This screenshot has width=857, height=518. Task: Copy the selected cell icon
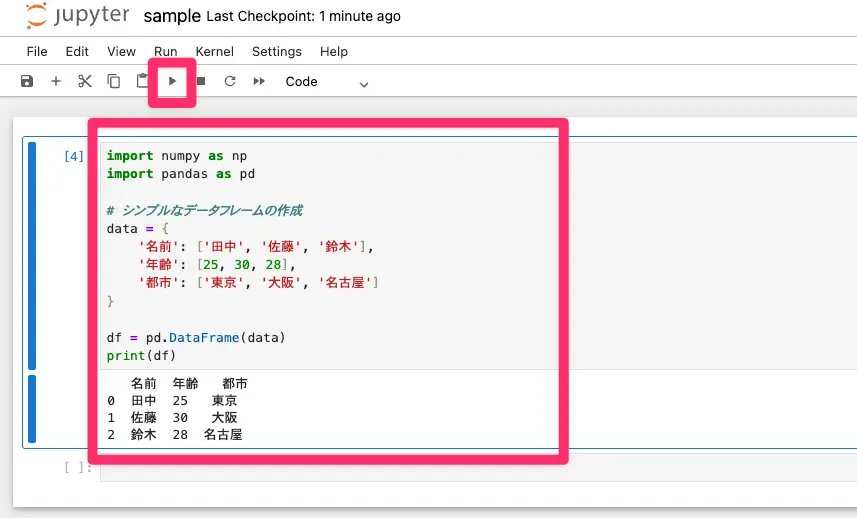click(x=114, y=81)
